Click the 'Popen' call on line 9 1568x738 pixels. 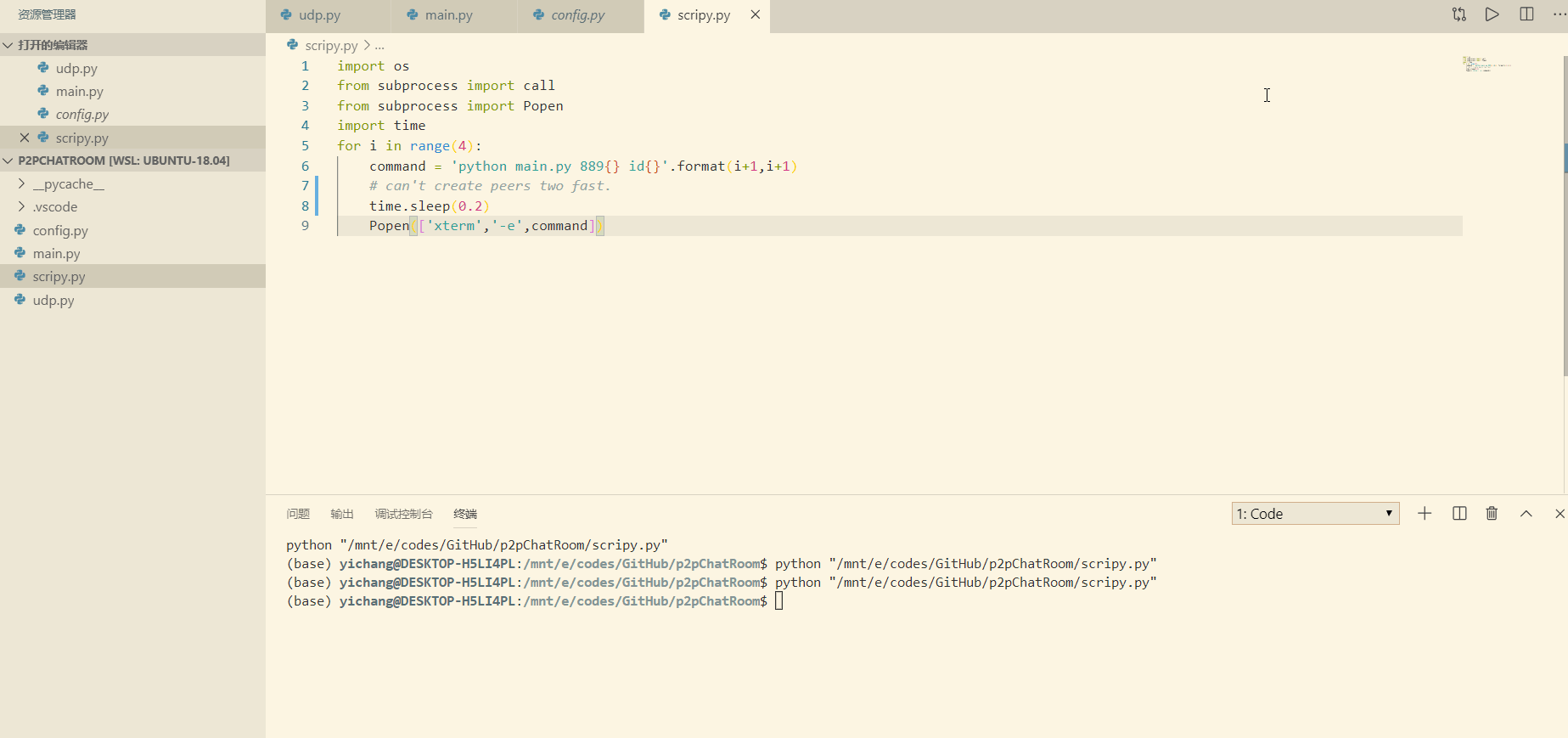tap(389, 226)
